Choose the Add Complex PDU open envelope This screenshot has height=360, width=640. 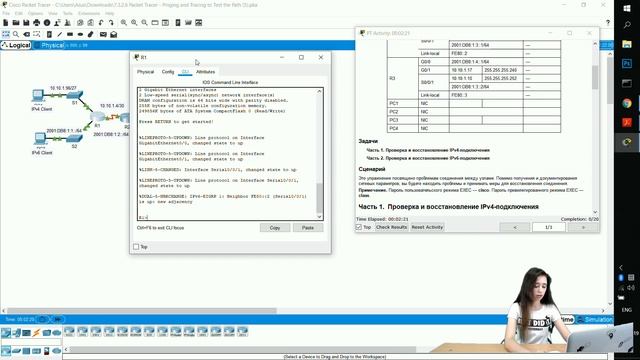(x=113, y=34)
